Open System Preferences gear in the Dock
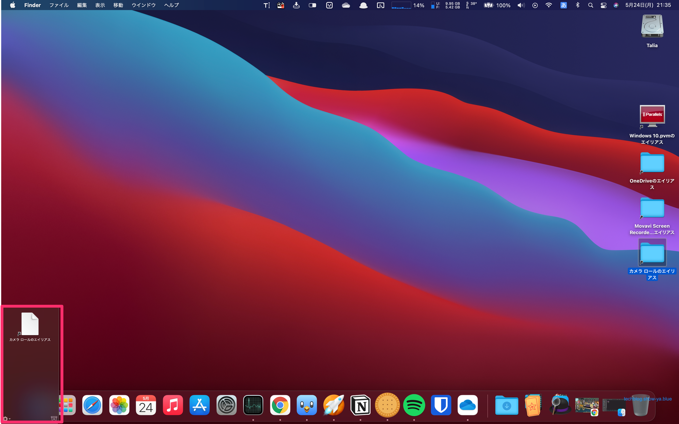The height and width of the screenshot is (424, 679). coord(227,405)
